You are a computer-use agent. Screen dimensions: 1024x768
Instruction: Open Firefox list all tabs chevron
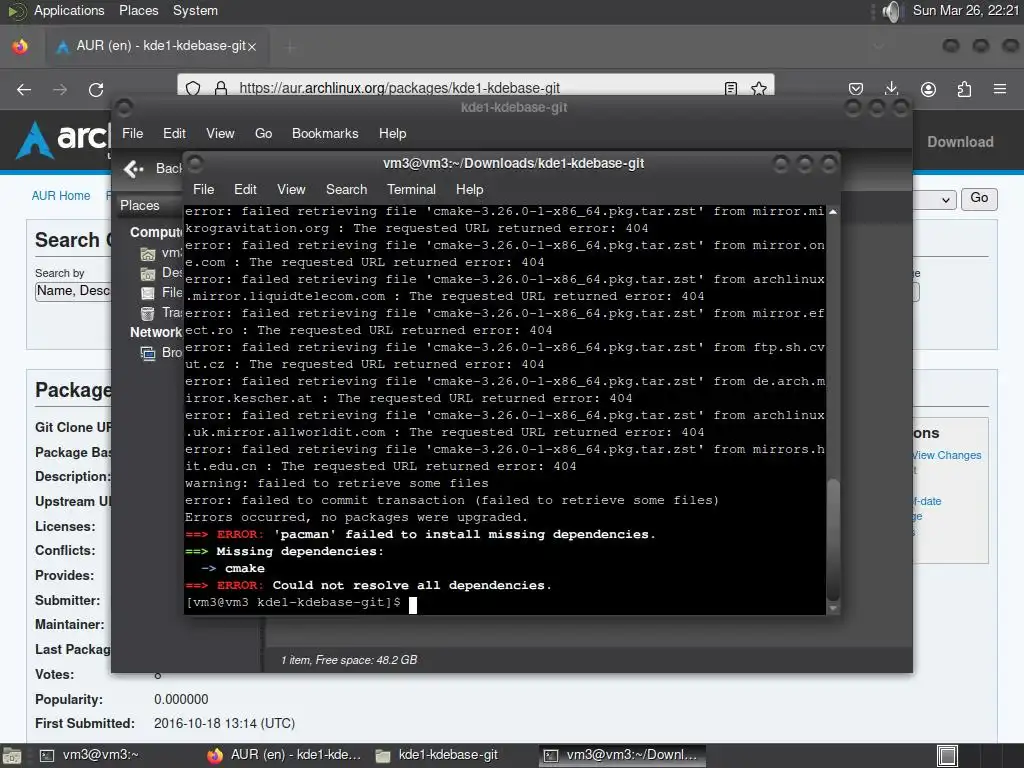click(878, 46)
